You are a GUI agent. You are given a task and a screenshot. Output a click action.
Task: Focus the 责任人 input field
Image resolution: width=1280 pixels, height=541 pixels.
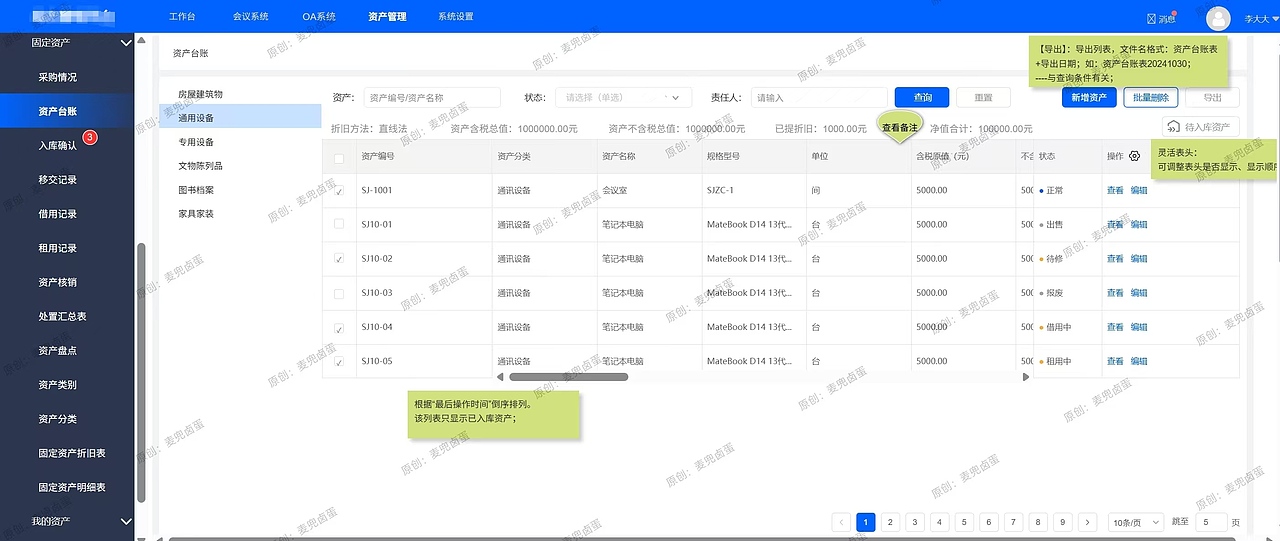(x=818, y=97)
